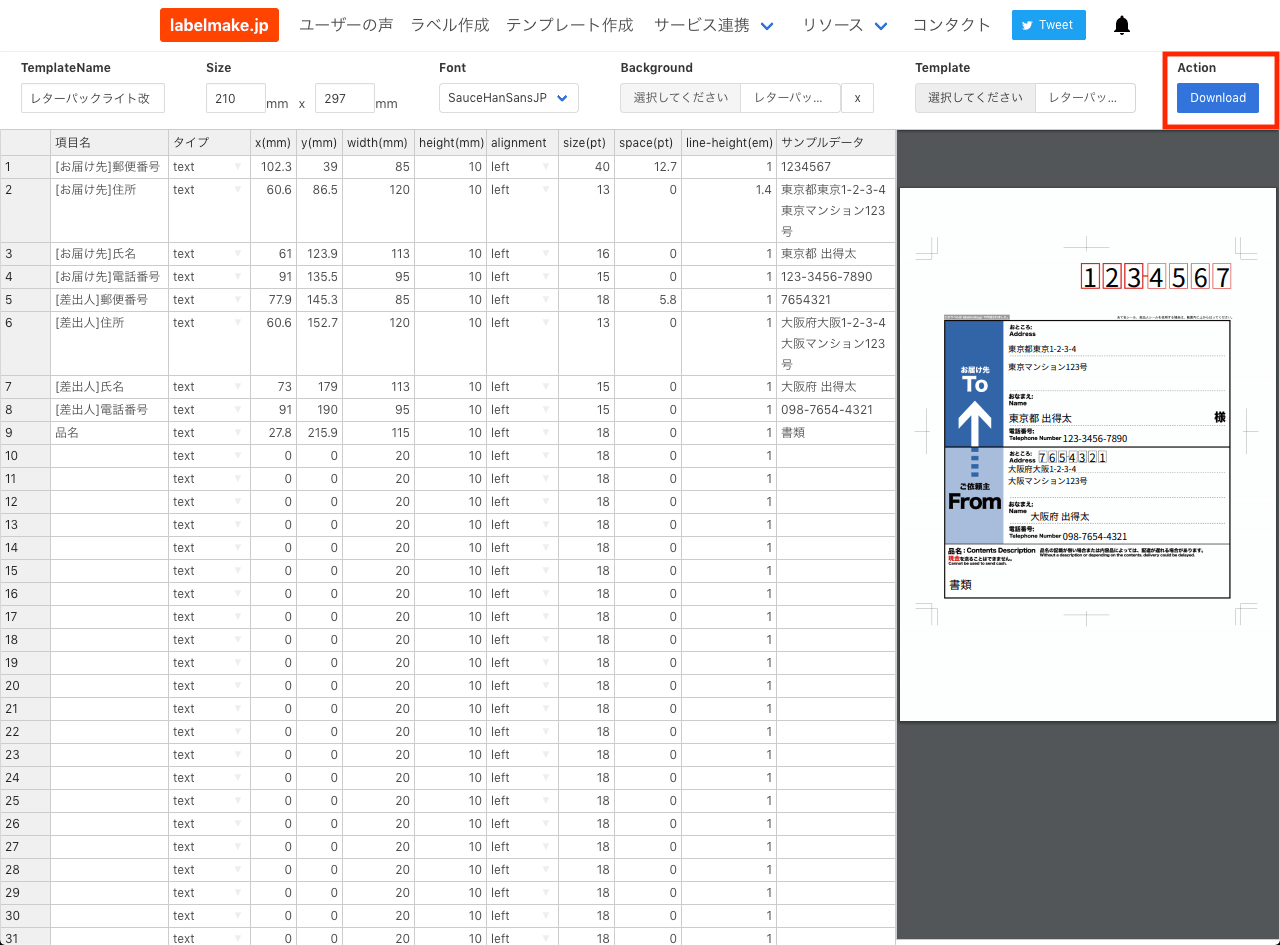Screen dimensions: 1280x945
Task: Click Template 選択してください file button
Action: 975,98
